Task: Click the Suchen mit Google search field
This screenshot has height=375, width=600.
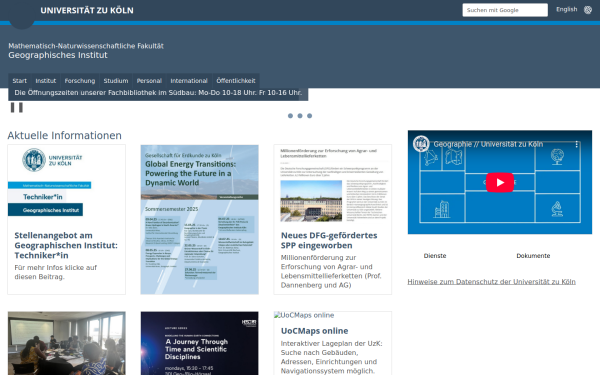Action: tap(505, 10)
